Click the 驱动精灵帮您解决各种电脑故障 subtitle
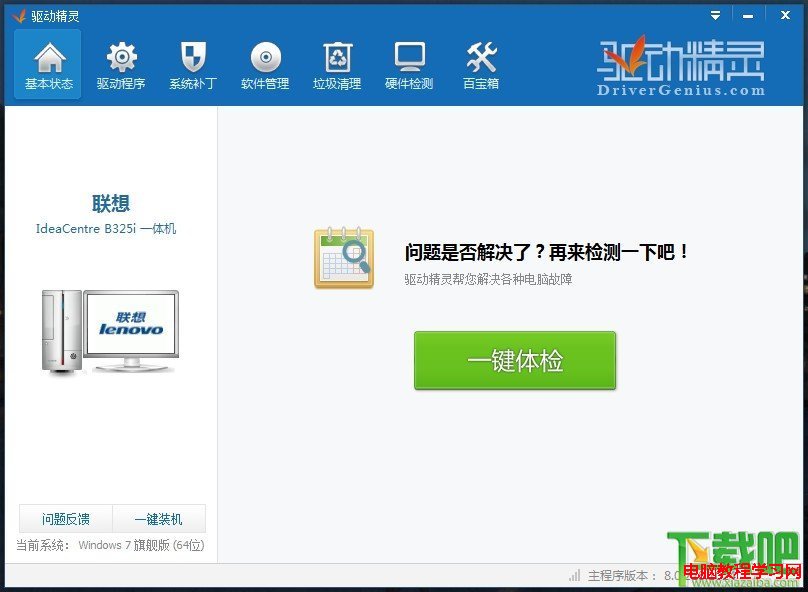Screen dimensions: 808x592 (x=488, y=279)
